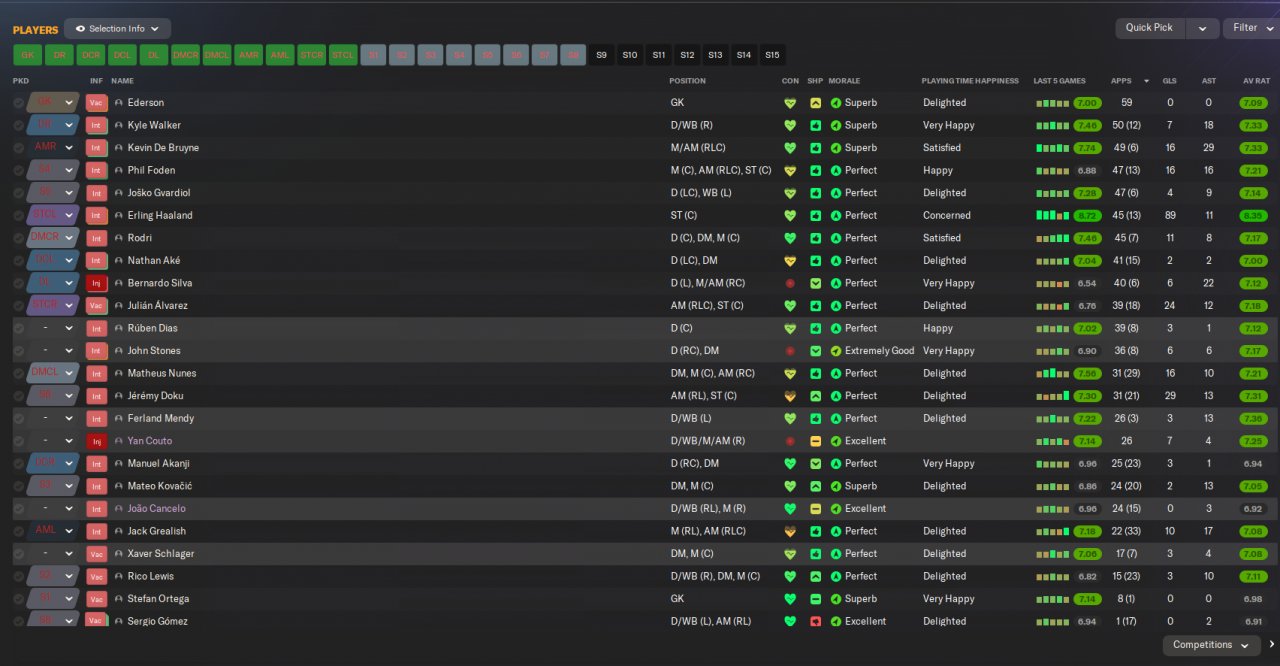Click Kyle Walker's Superb morale icon

click(x=836, y=126)
